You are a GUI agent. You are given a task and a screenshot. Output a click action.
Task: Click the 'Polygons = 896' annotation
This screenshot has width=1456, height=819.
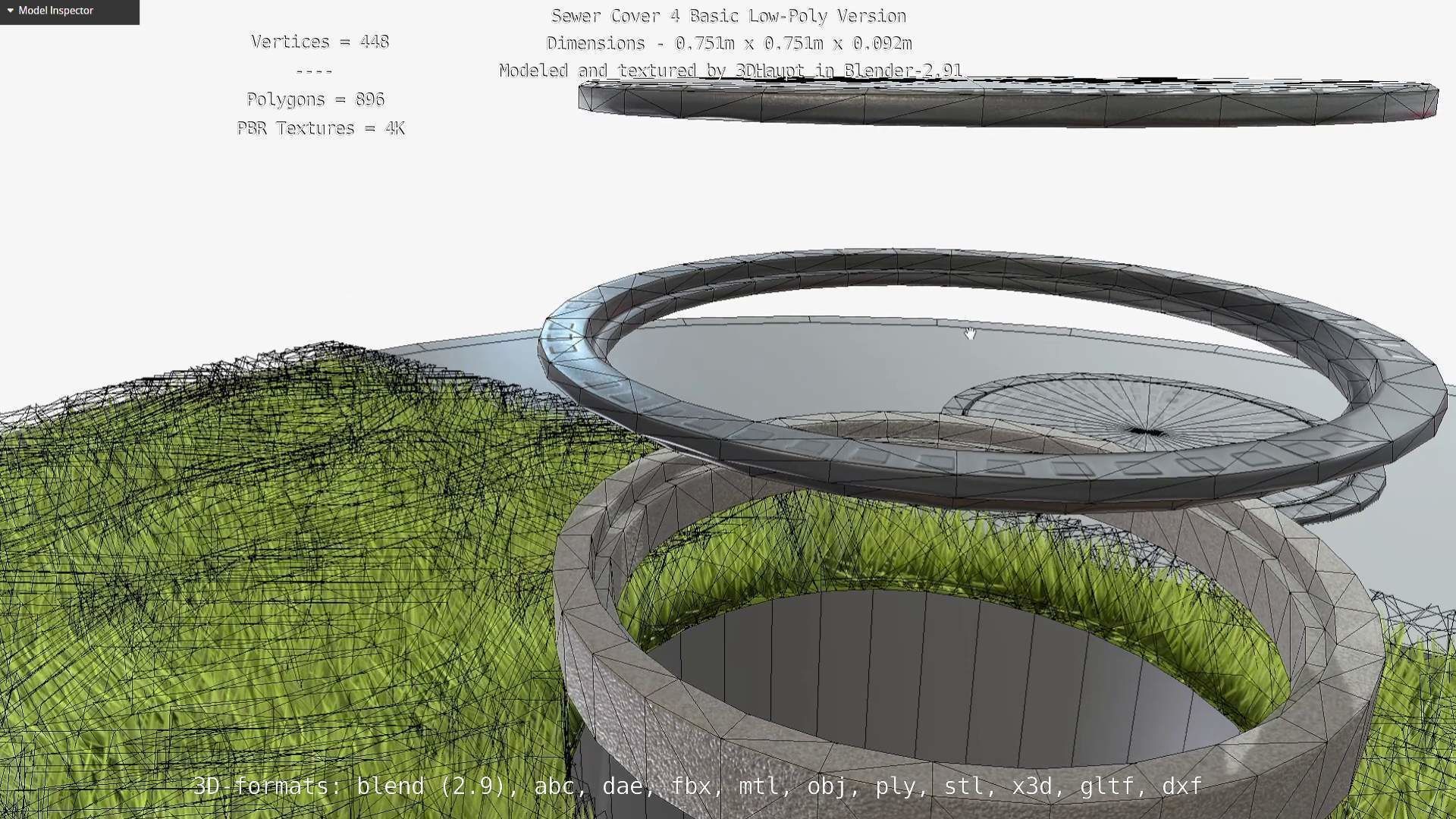pos(315,99)
